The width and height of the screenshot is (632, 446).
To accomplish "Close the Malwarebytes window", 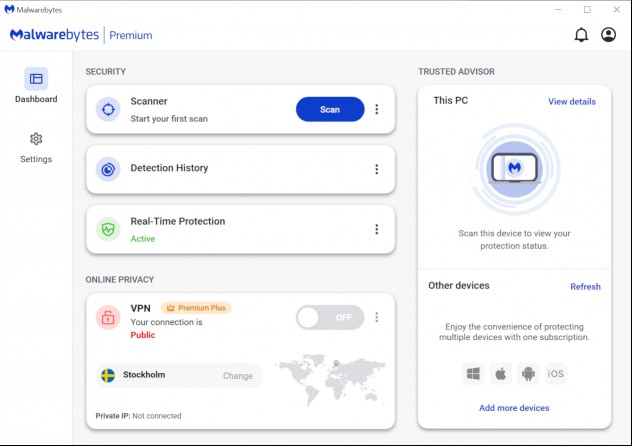I will pos(617,9).
